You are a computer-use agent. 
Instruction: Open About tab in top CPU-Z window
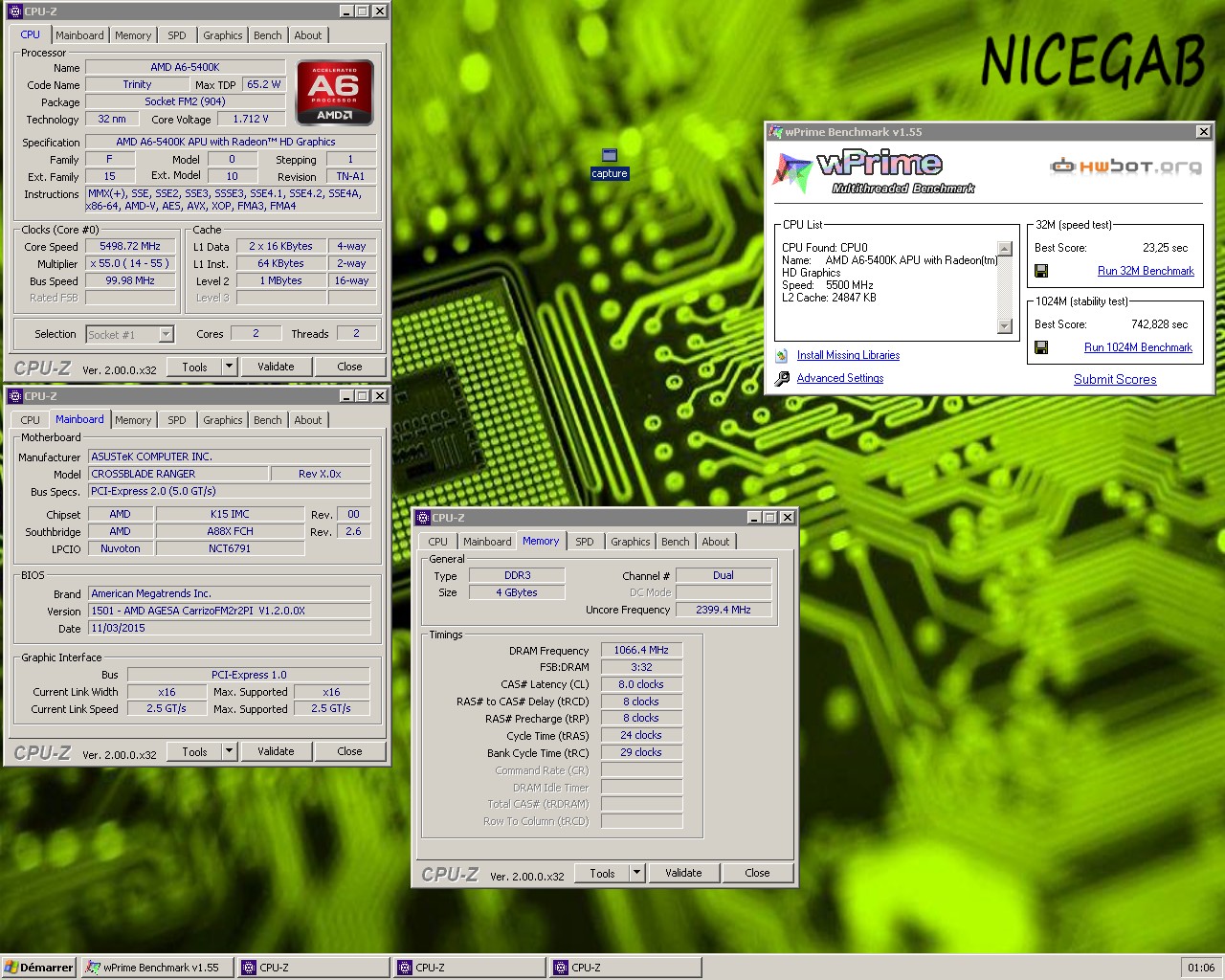point(308,35)
